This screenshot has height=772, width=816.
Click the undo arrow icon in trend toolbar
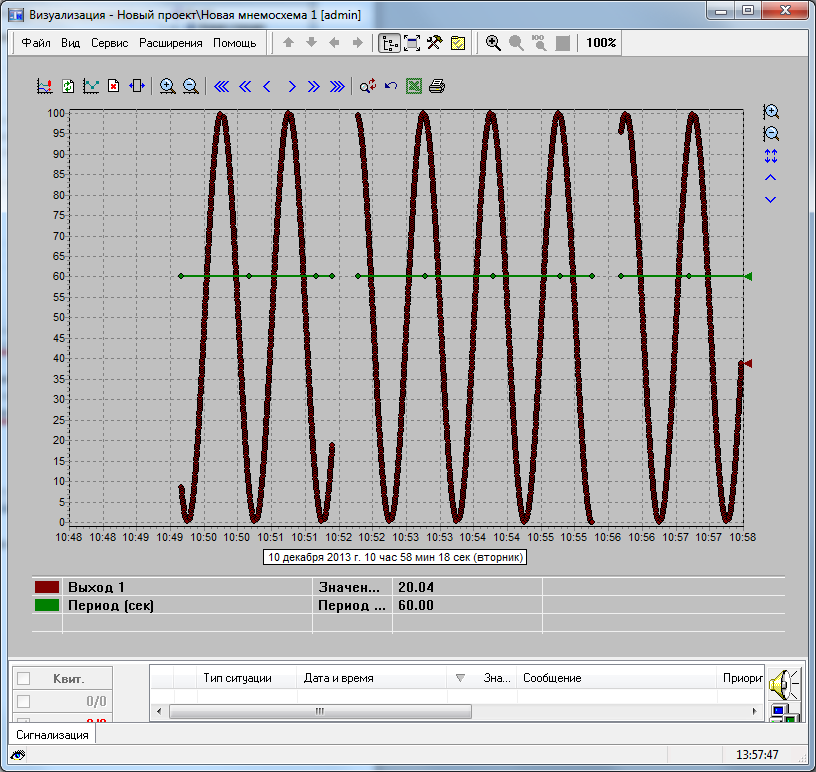point(391,86)
